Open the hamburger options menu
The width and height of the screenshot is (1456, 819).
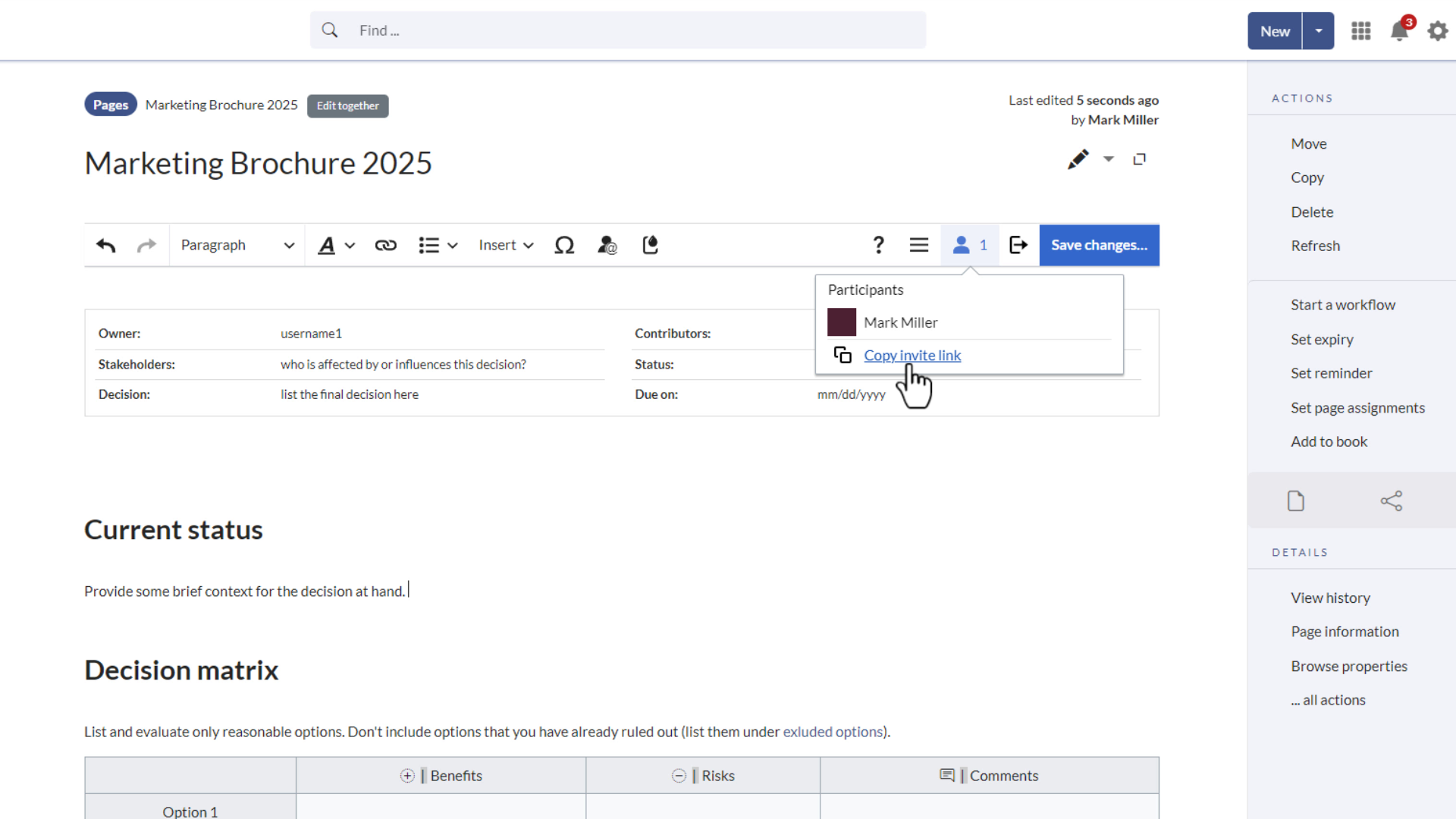(x=919, y=245)
